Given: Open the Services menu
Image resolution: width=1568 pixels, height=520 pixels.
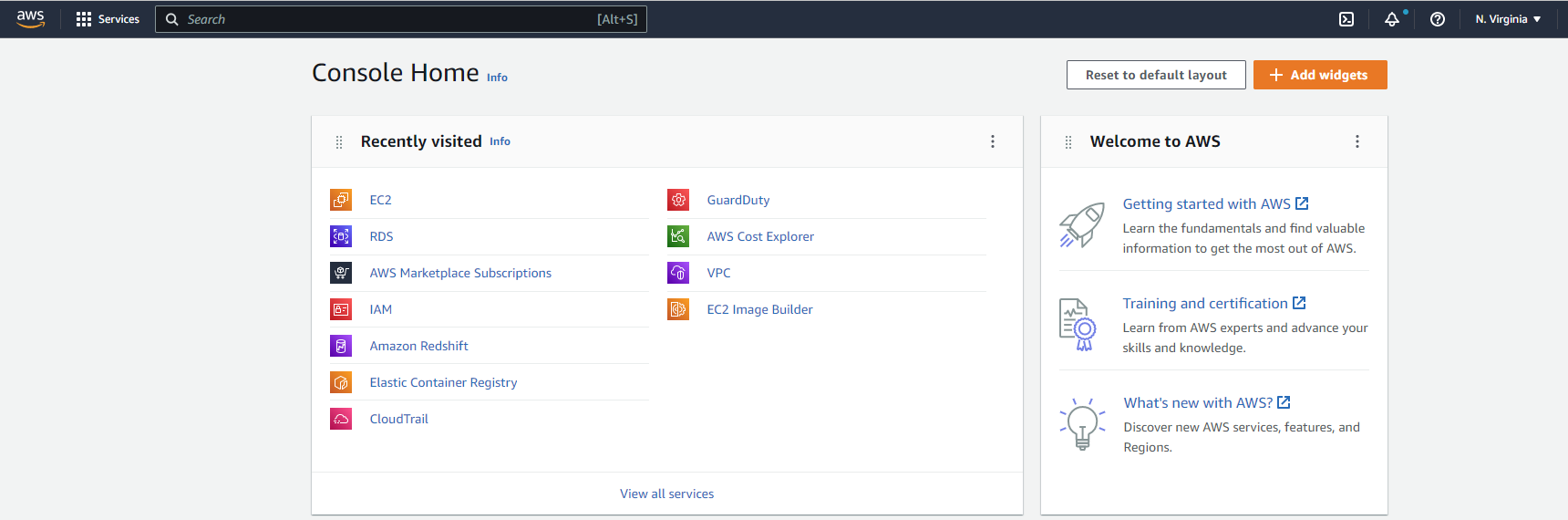Looking at the screenshot, I should tap(108, 19).
